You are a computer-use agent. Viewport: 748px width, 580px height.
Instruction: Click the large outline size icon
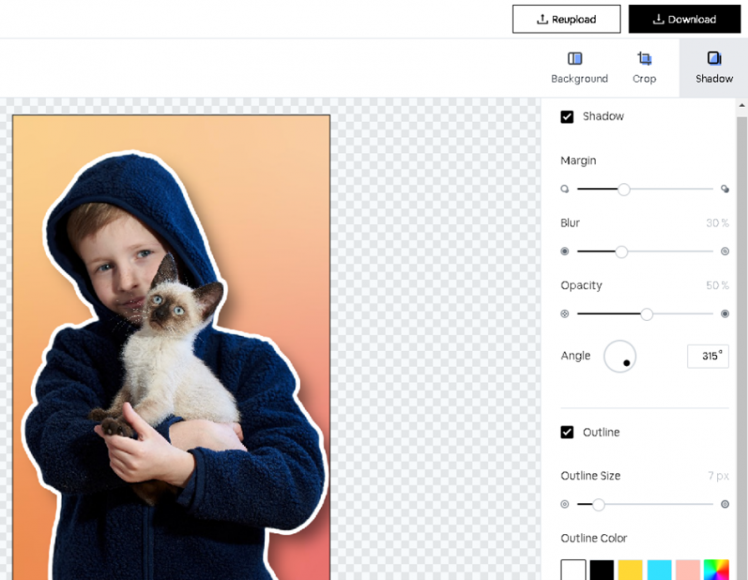click(x=725, y=504)
